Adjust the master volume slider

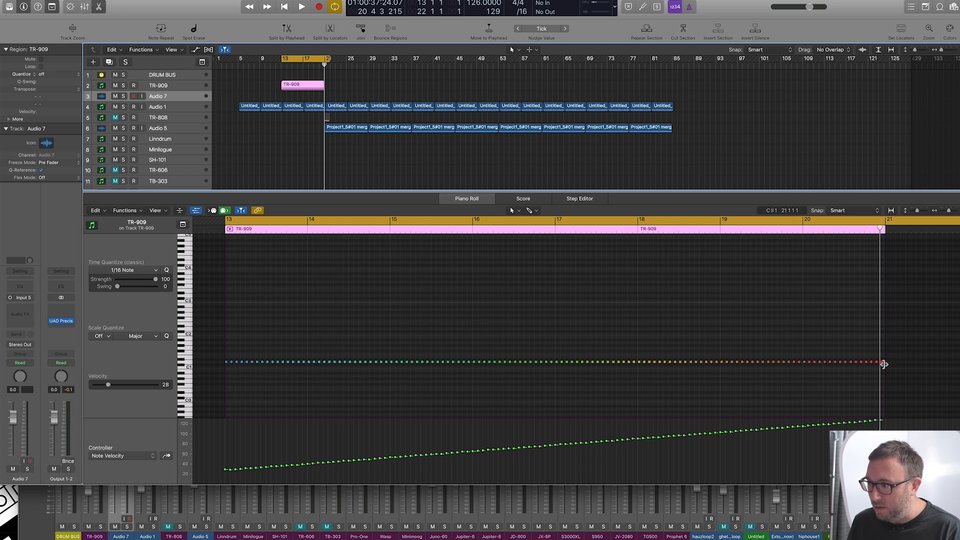(800, 7)
